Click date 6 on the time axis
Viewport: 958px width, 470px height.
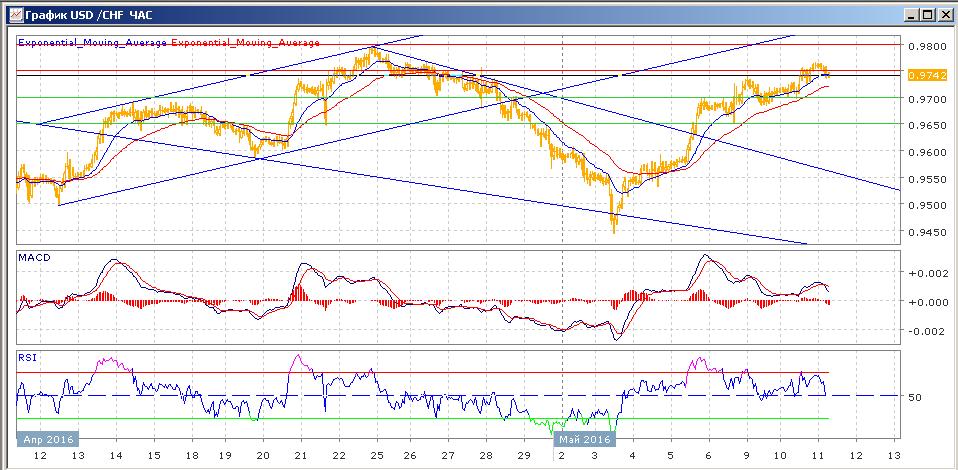tap(709, 456)
